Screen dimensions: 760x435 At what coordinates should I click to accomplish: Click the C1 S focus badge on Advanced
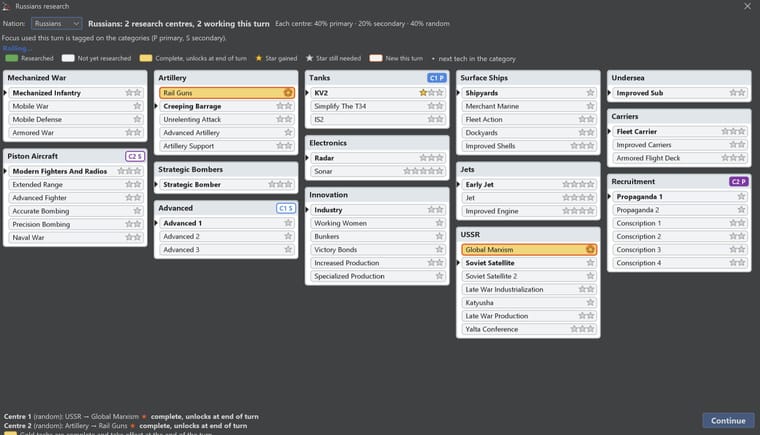pyautogui.click(x=286, y=208)
